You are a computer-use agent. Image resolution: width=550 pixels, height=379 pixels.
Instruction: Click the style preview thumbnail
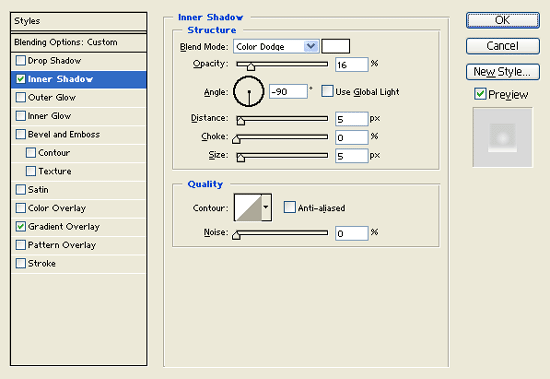coord(503,137)
